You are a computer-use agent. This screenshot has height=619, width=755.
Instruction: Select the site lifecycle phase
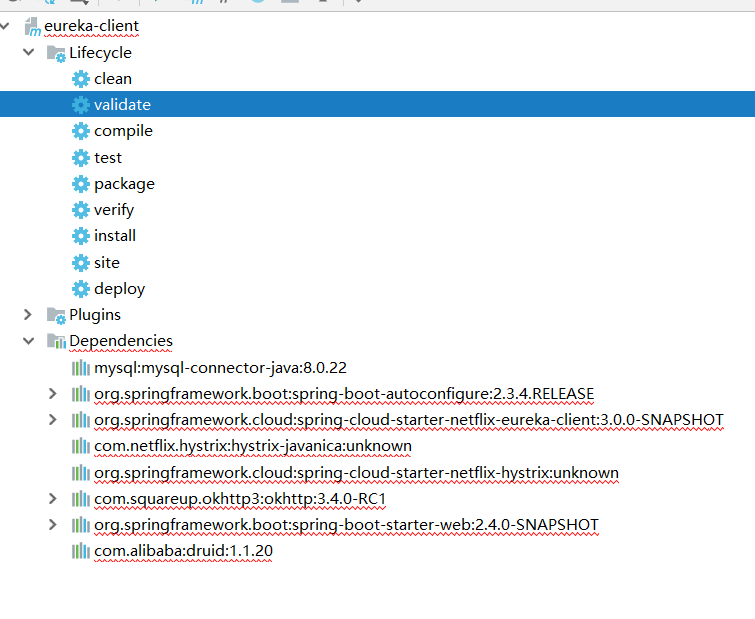[x=106, y=263]
